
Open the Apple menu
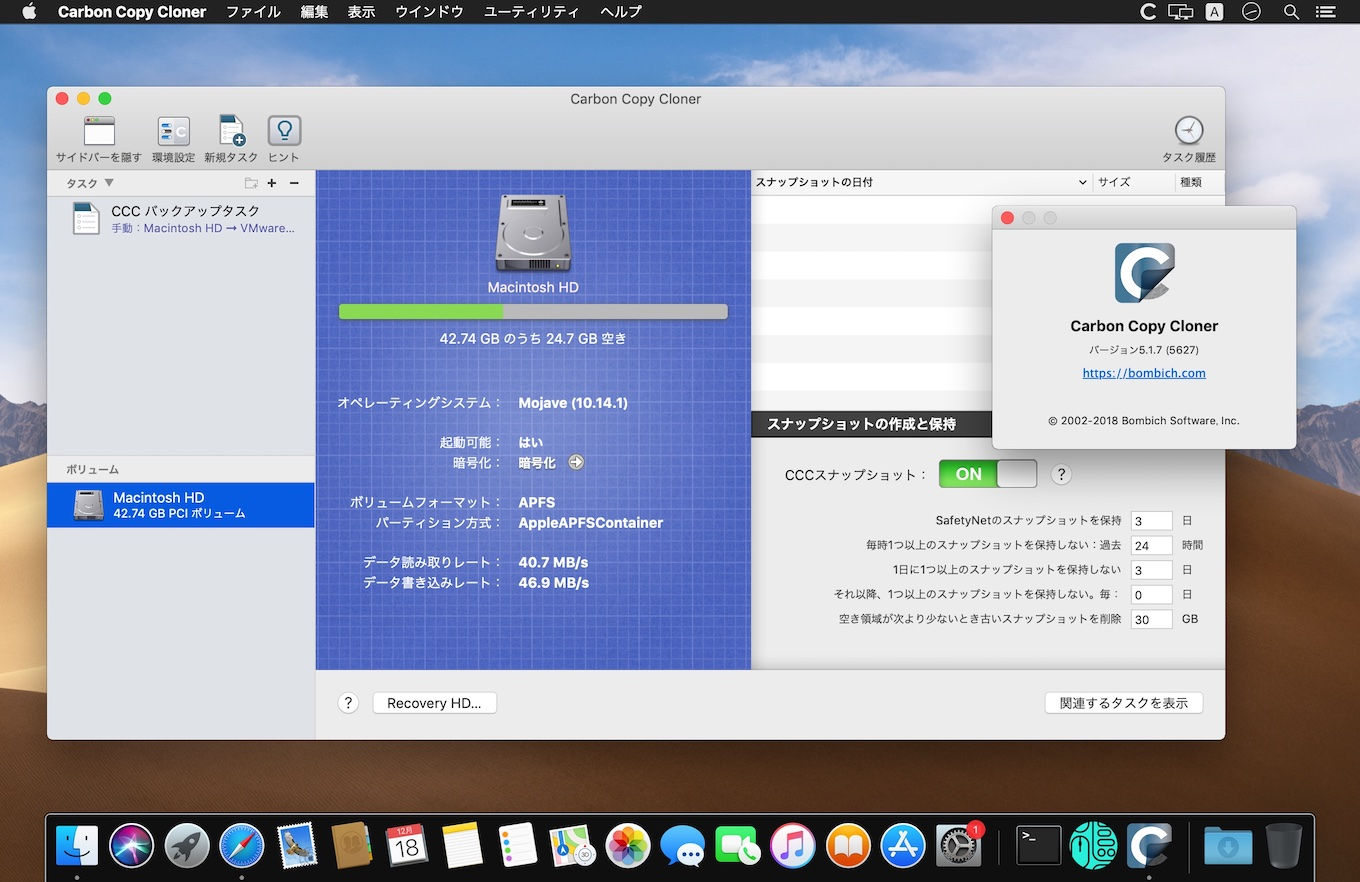pyautogui.click(x=29, y=12)
